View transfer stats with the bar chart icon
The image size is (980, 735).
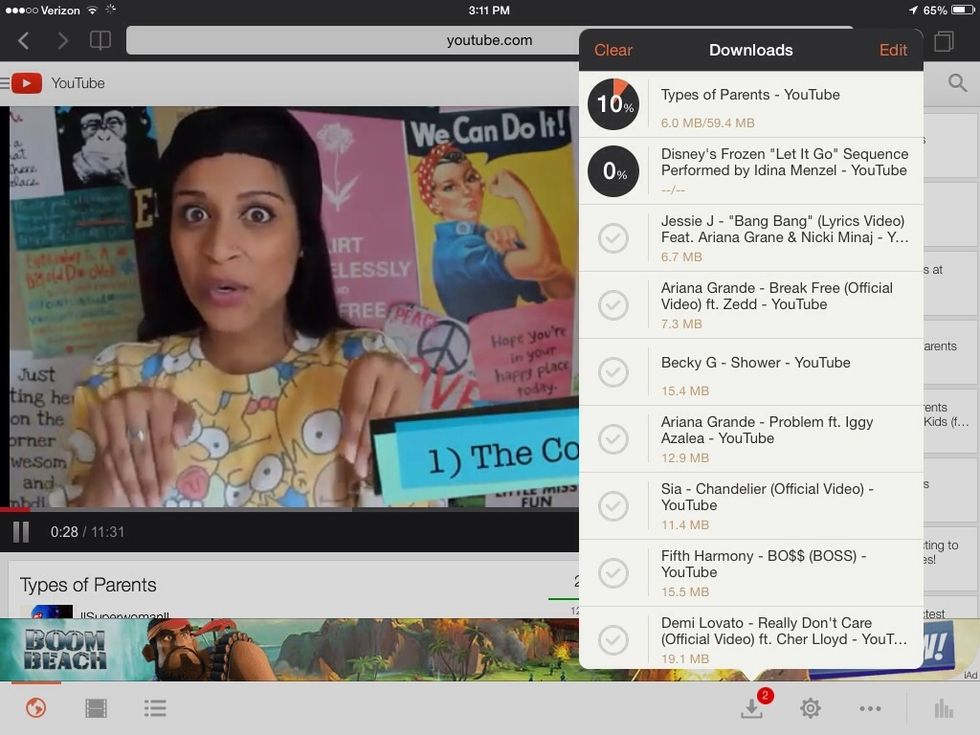pos(943,707)
